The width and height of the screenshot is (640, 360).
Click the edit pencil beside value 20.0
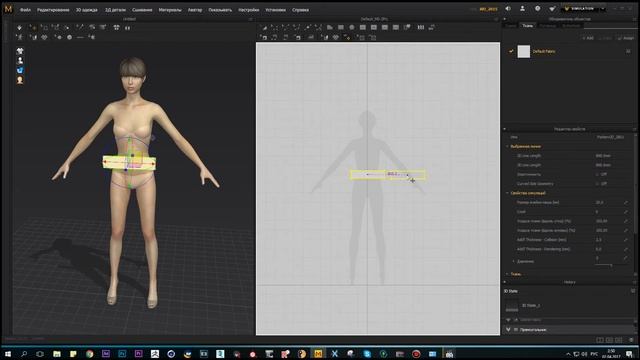pos(626,202)
